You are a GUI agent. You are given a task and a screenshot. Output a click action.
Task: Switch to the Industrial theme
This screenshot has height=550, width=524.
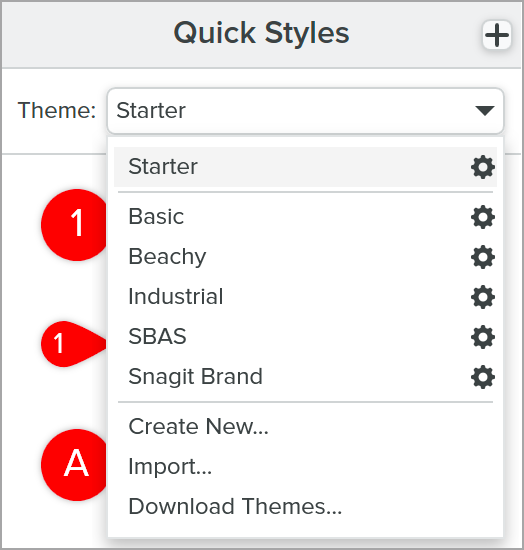coord(305,297)
